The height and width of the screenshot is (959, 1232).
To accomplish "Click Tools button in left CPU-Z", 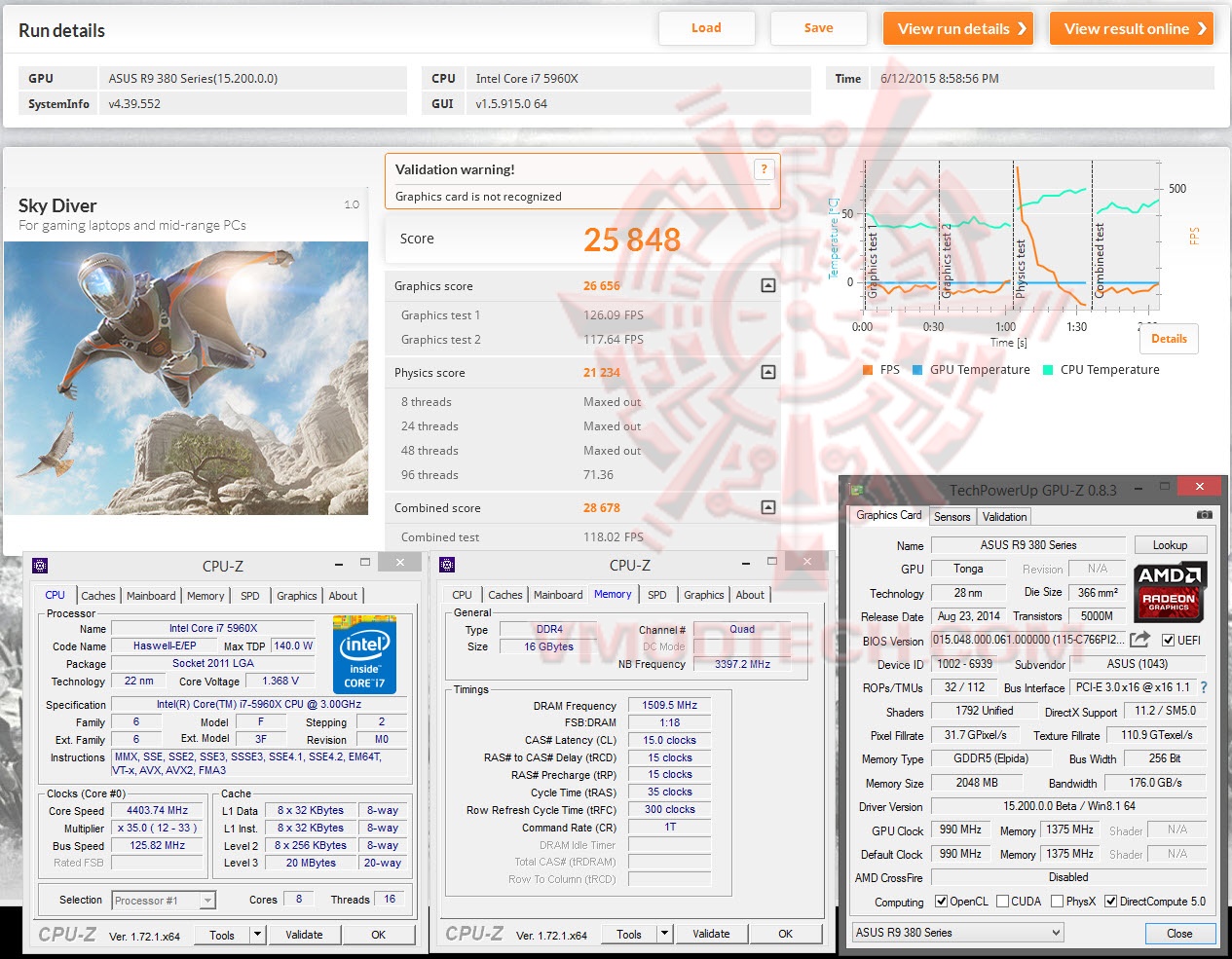I will (222, 935).
